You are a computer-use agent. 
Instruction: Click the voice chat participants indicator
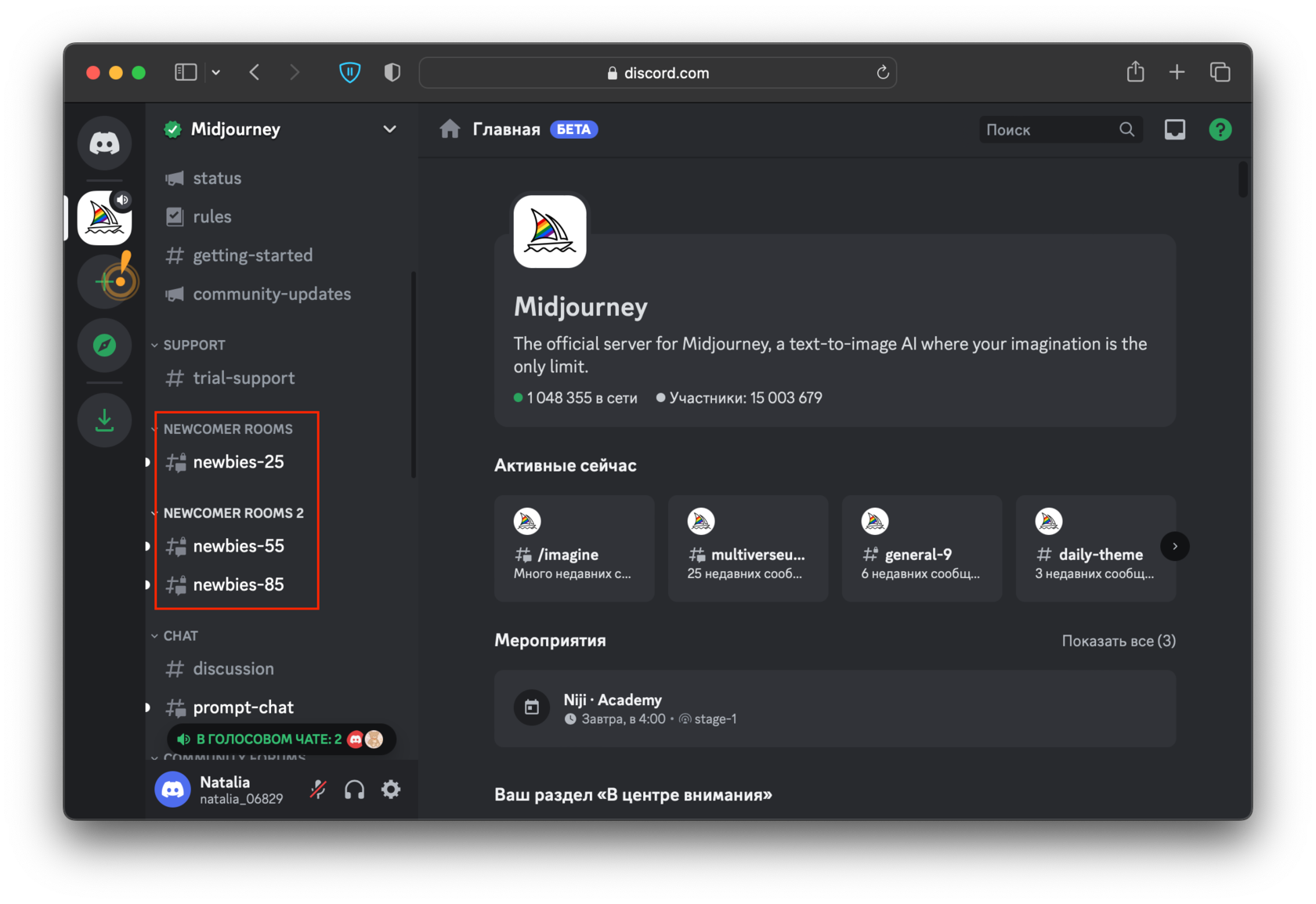[x=281, y=739]
